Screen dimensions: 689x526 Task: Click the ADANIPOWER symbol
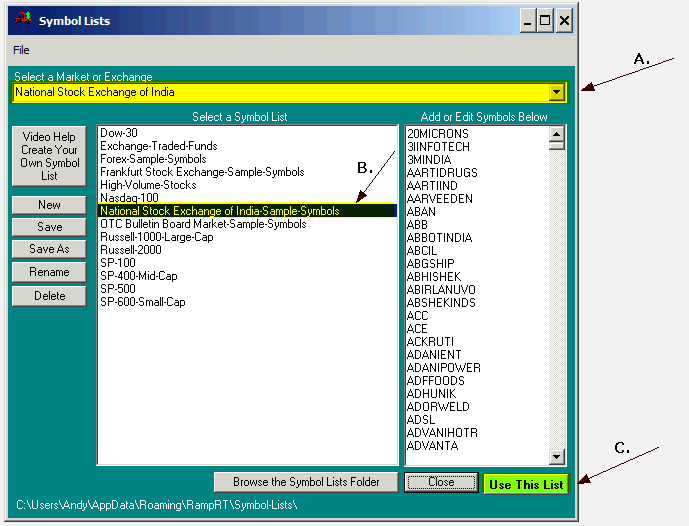[x=444, y=368]
